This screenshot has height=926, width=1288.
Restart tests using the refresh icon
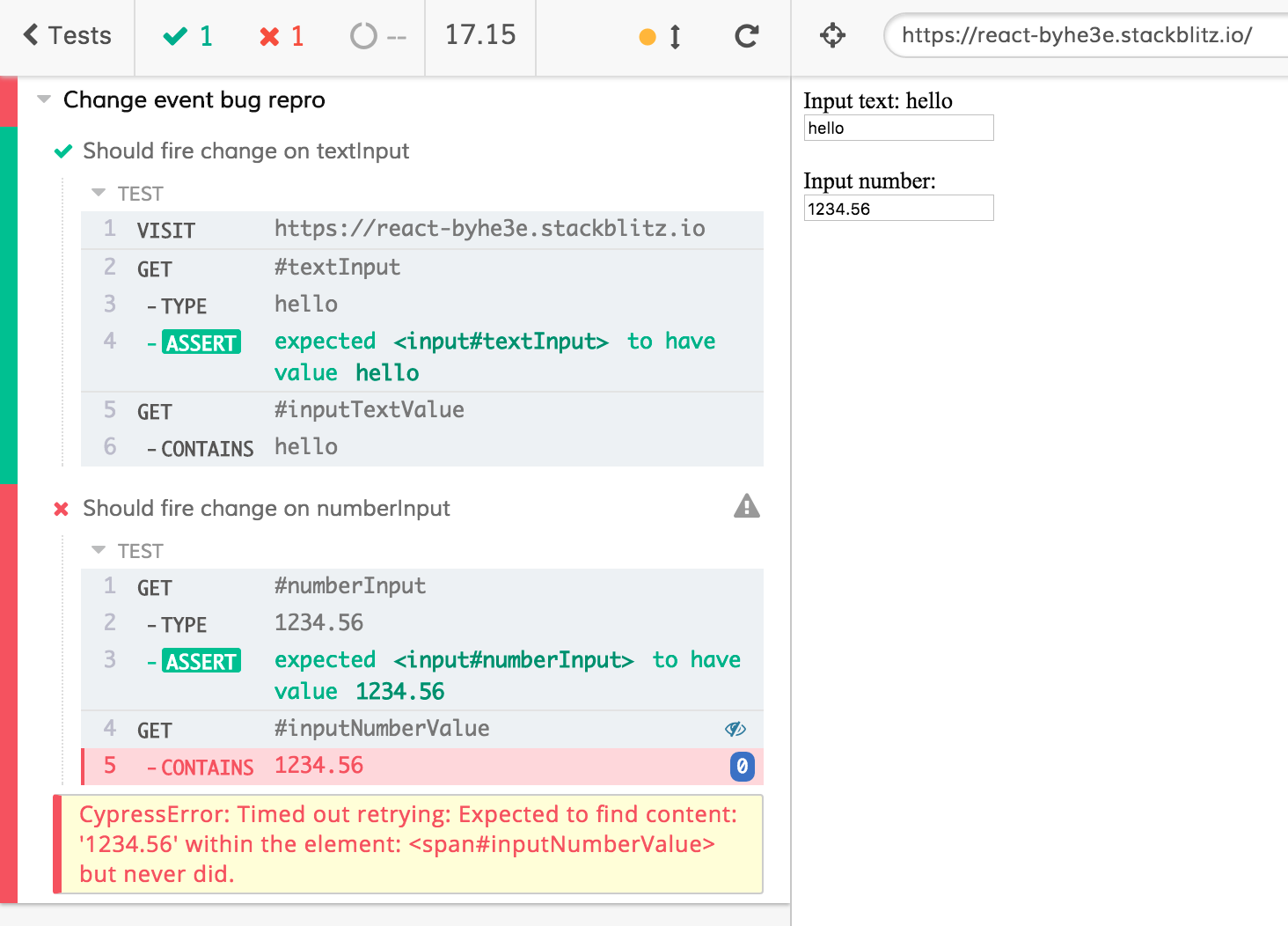(x=746, y=36)
